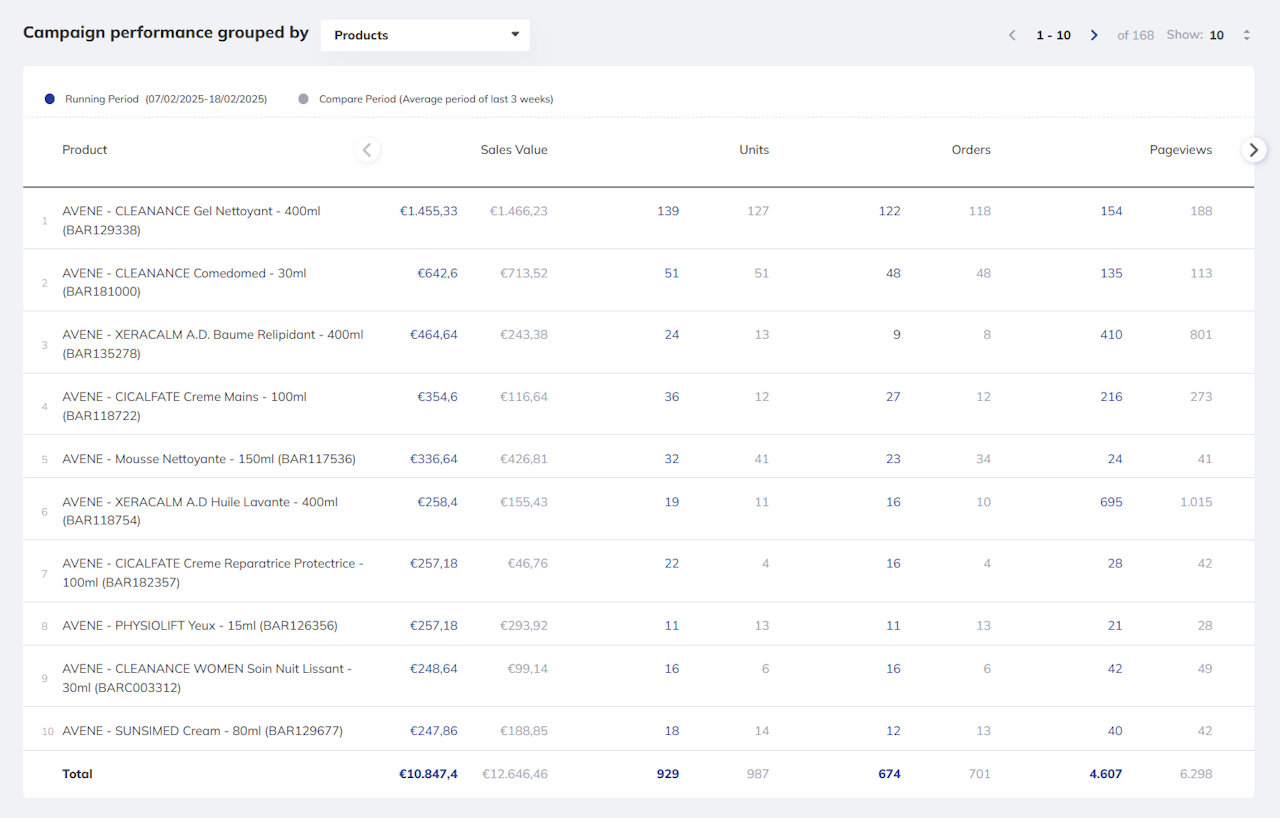Click the Running Period blue legend dot
Screen dimensions: 1280x818
point(50,99)
